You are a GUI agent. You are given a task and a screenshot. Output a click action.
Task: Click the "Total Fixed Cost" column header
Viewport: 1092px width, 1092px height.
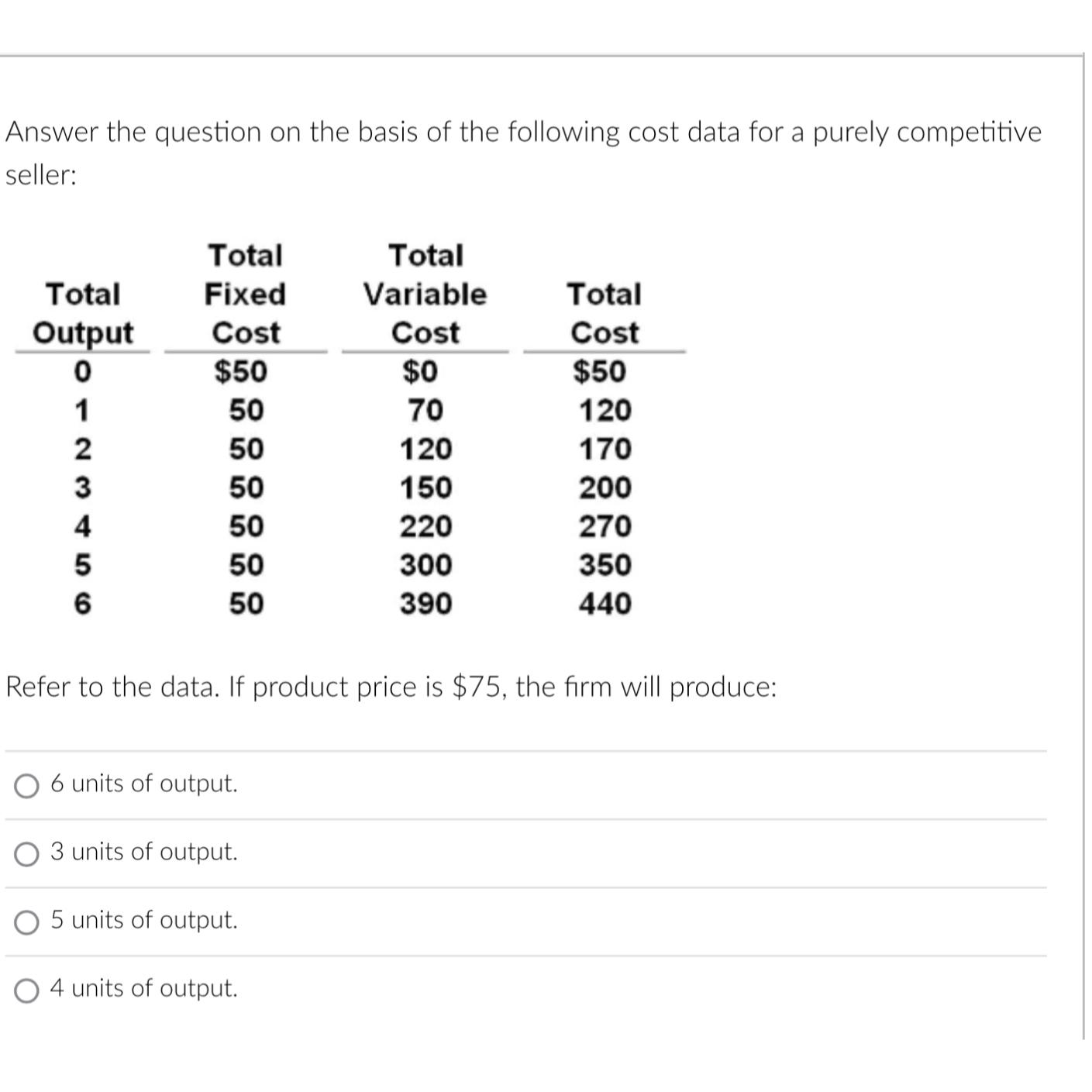(x=244, y=294)
